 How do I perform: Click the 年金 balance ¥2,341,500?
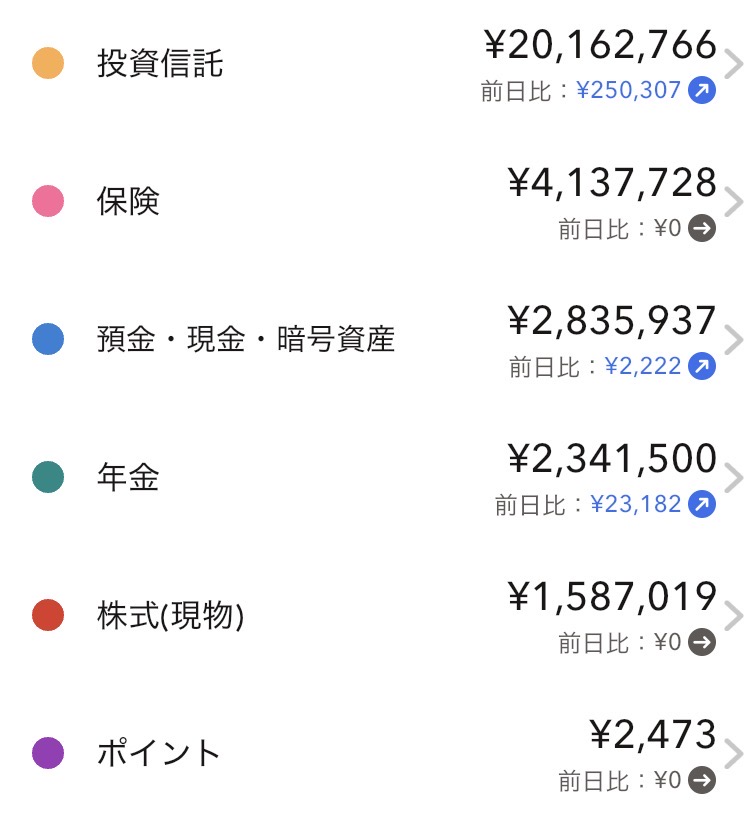coord(612,459)
